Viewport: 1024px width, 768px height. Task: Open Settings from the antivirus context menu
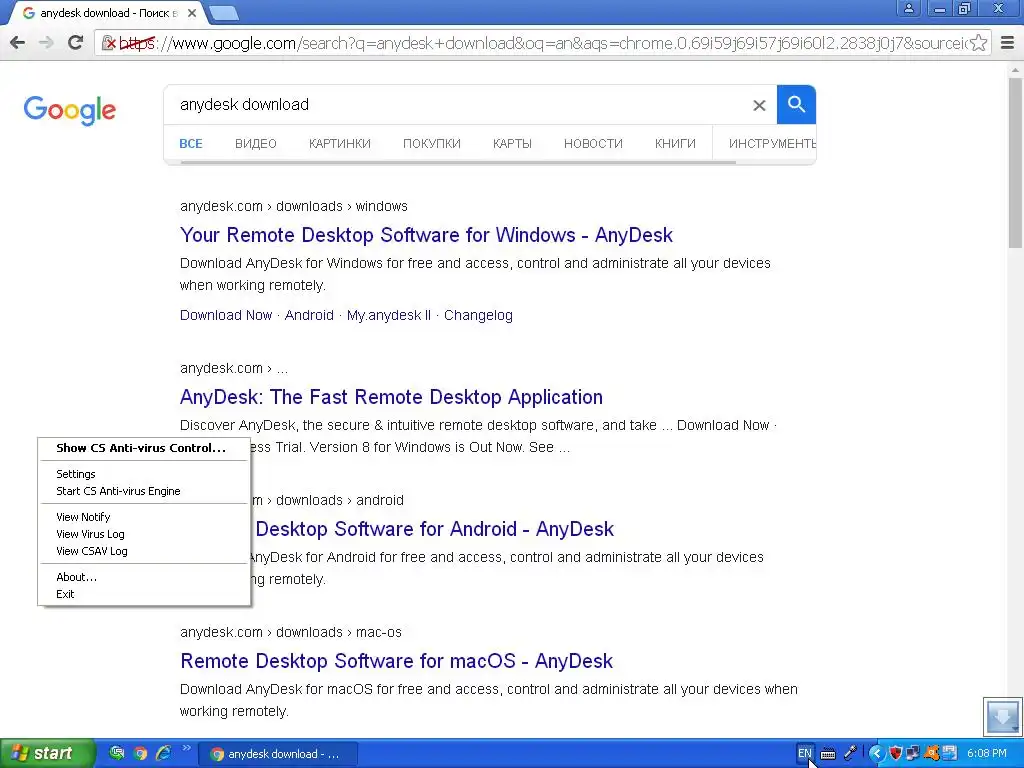tap(144, 474)
